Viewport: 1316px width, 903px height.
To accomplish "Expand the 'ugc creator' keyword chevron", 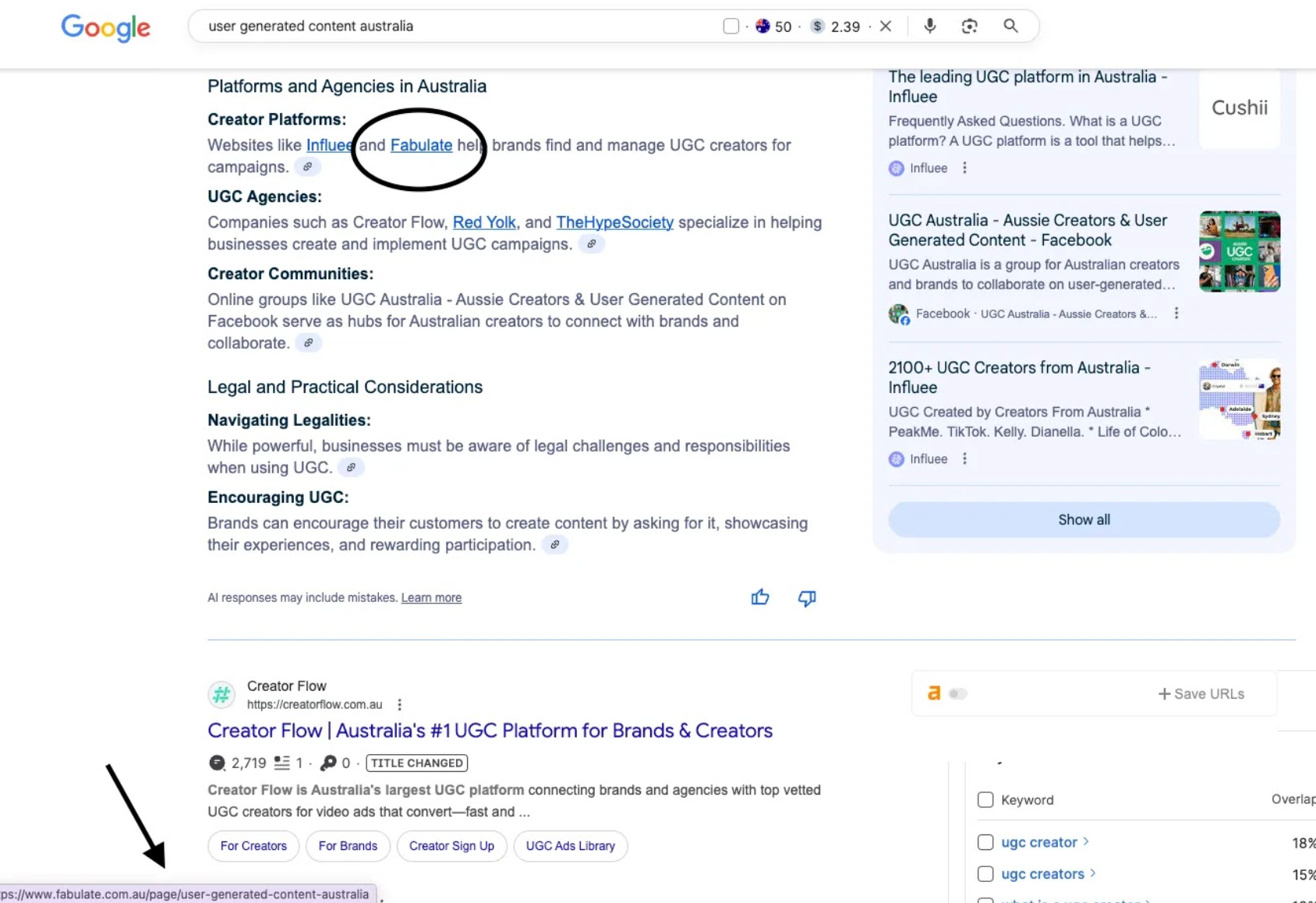I will pos(1086,841).
